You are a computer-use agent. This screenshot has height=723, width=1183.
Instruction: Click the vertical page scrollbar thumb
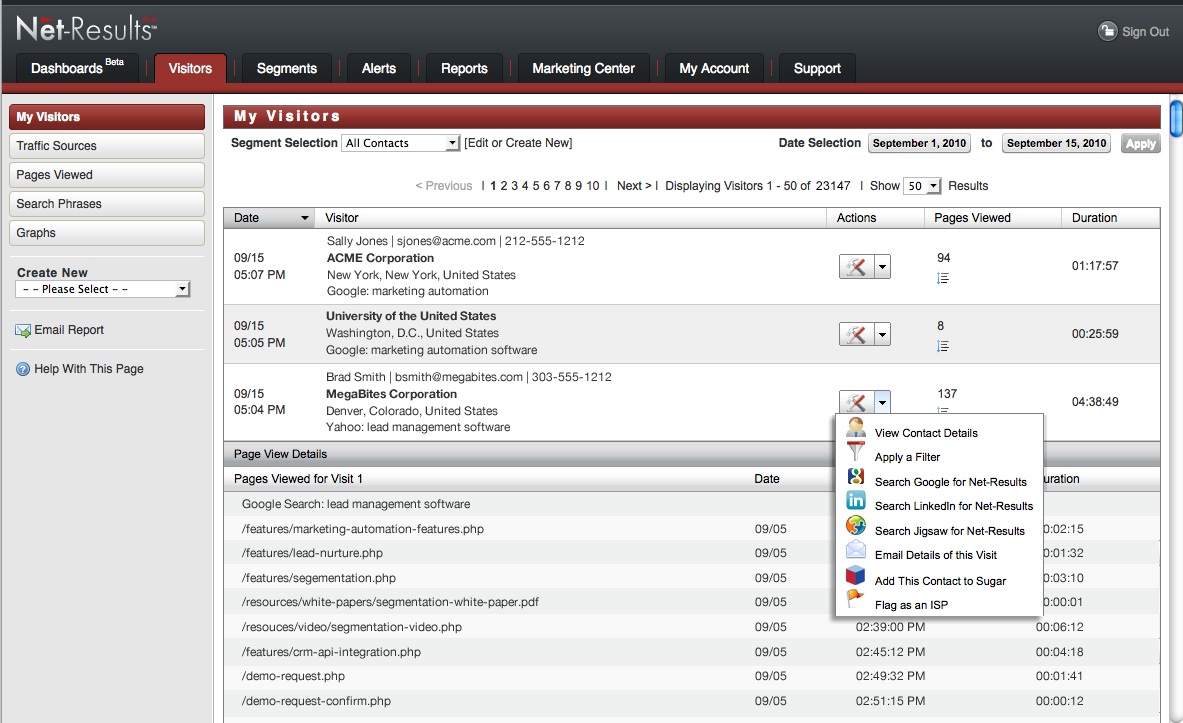[1175, 118]
